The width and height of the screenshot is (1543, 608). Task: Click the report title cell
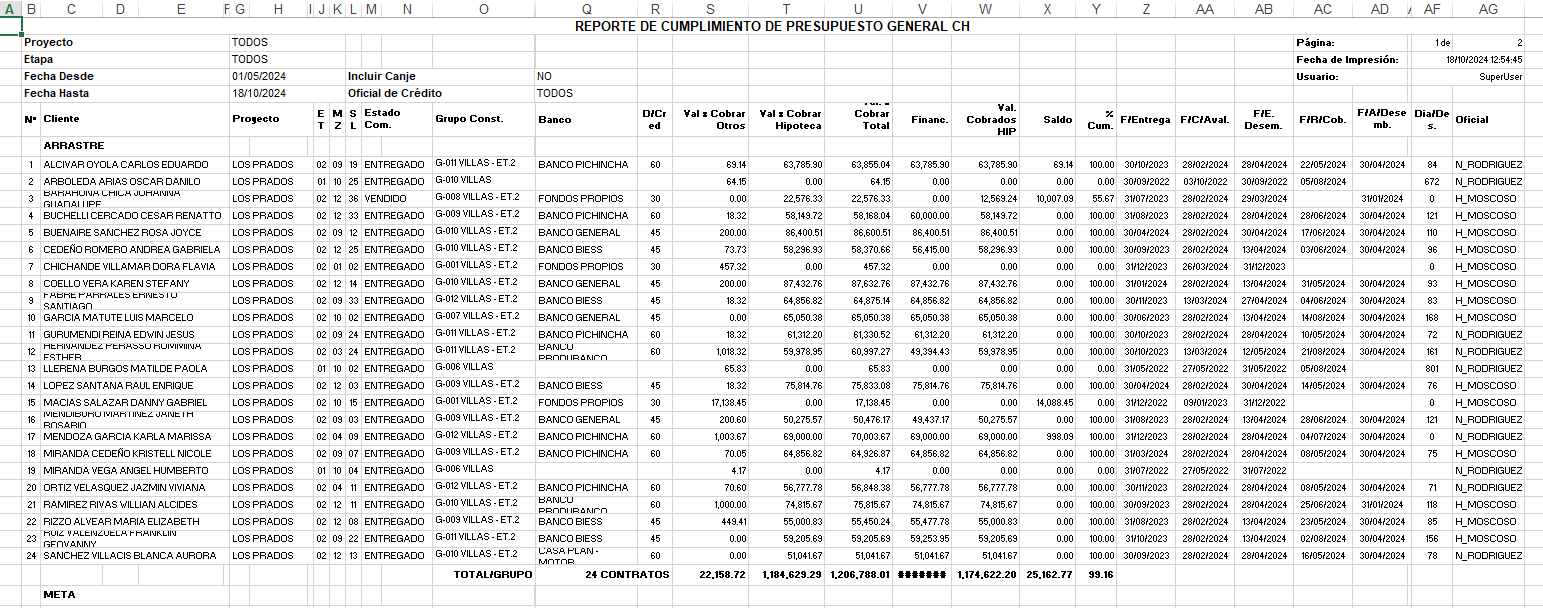[x=772, y=26]
